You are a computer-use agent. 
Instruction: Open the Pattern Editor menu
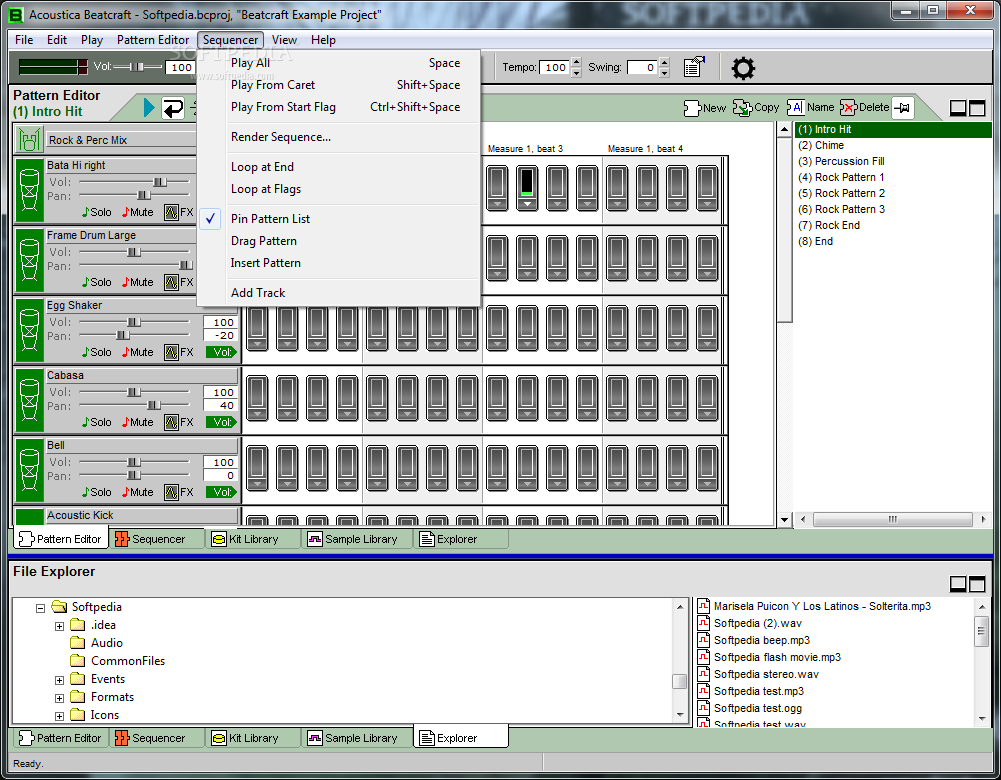pyautogui.click(x=153, y=40)
